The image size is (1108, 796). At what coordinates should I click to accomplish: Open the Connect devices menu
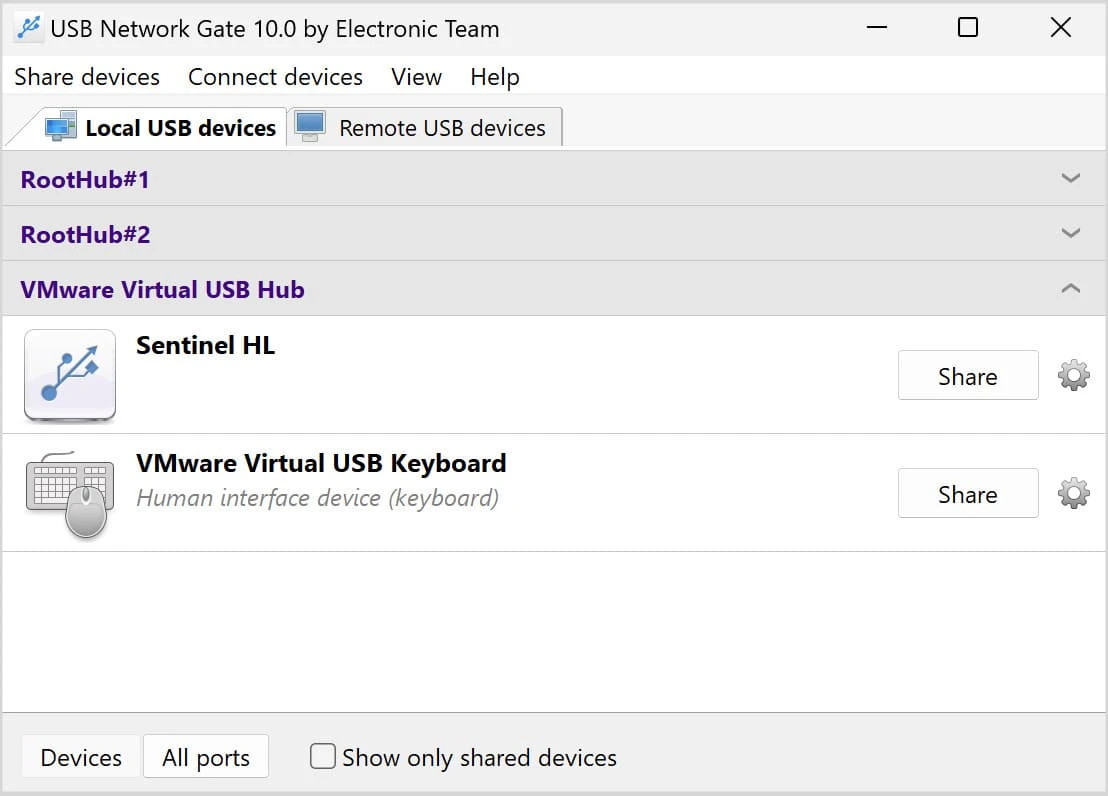(275, 77)
